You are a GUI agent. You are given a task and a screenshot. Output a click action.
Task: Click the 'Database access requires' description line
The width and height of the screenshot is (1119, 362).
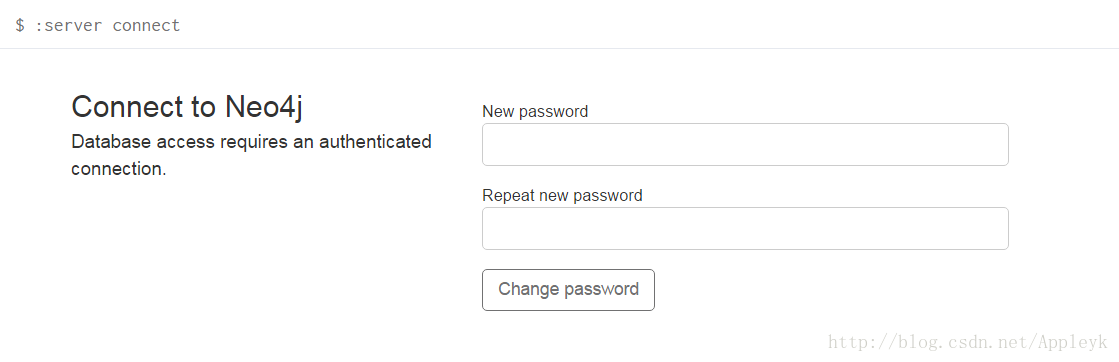click(251, 141)
